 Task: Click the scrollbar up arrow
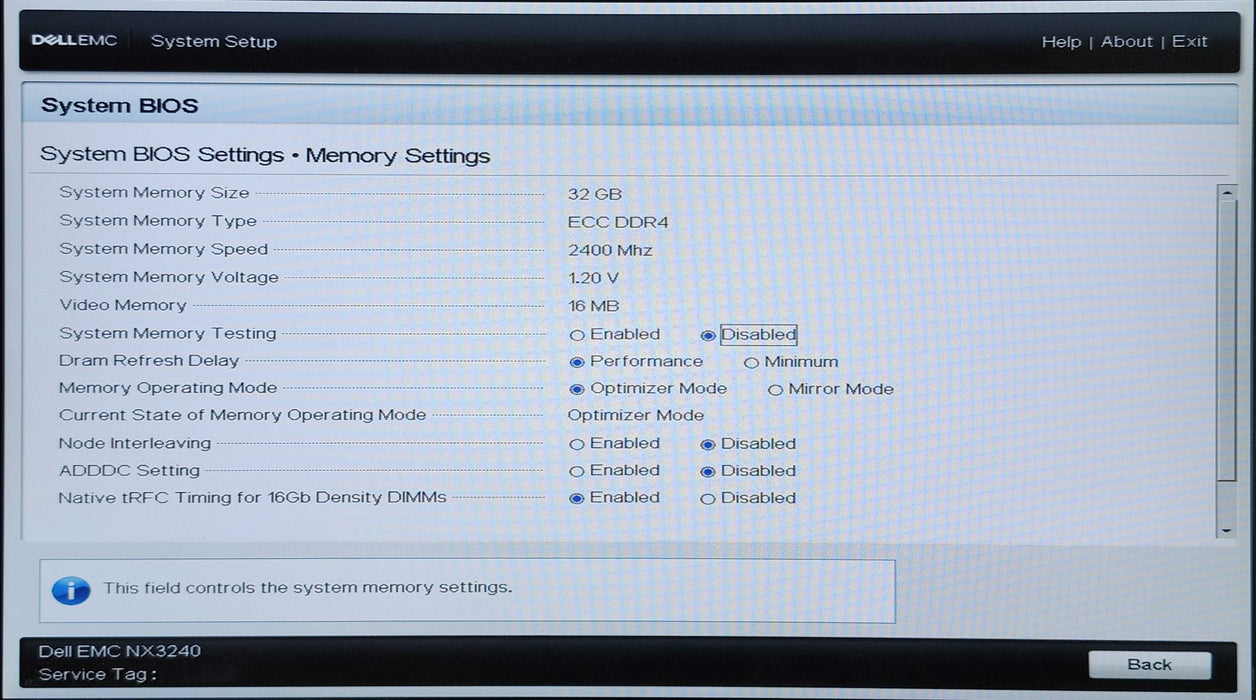(1226, 191)
